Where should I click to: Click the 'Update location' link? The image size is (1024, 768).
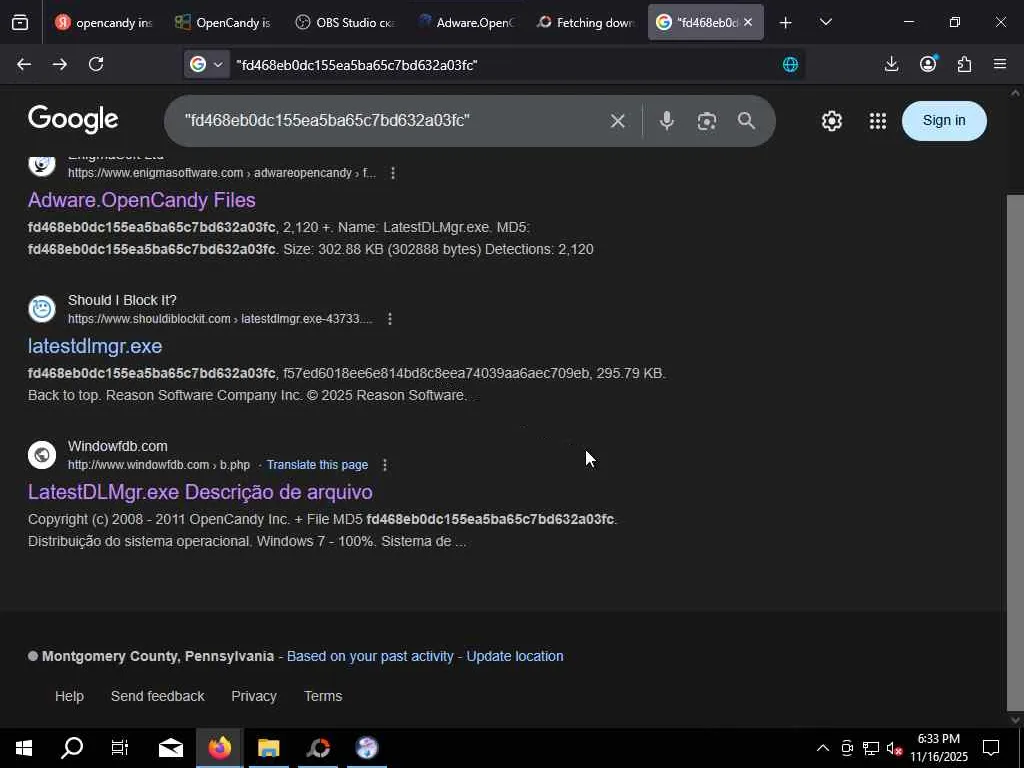(x=515, y=656)
